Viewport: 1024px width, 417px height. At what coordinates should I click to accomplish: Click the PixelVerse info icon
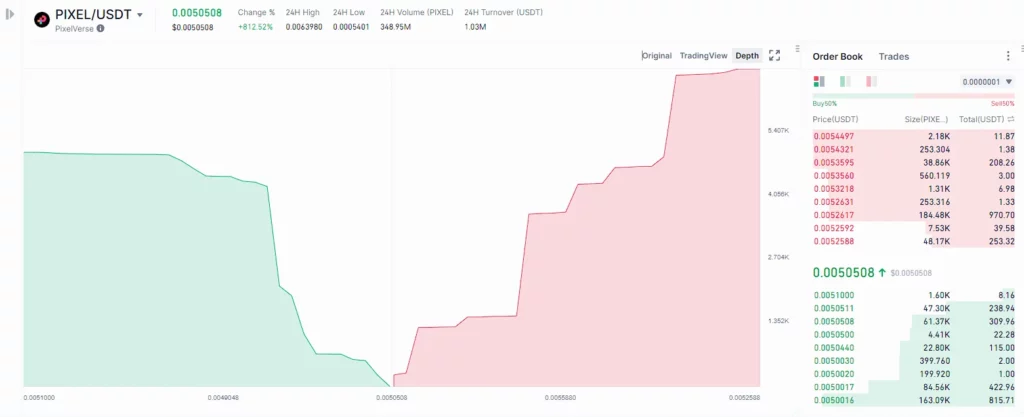pos(101,29)
